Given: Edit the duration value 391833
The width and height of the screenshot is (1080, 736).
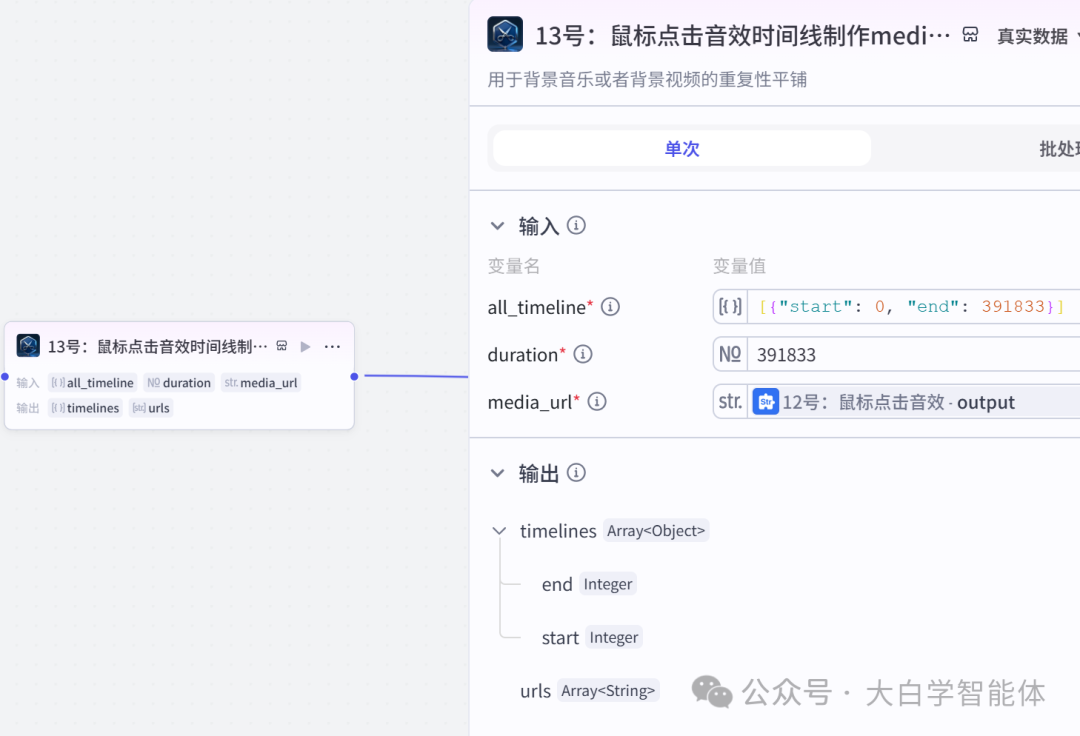Looking at the screenshot, I should (x=913, y=354).
